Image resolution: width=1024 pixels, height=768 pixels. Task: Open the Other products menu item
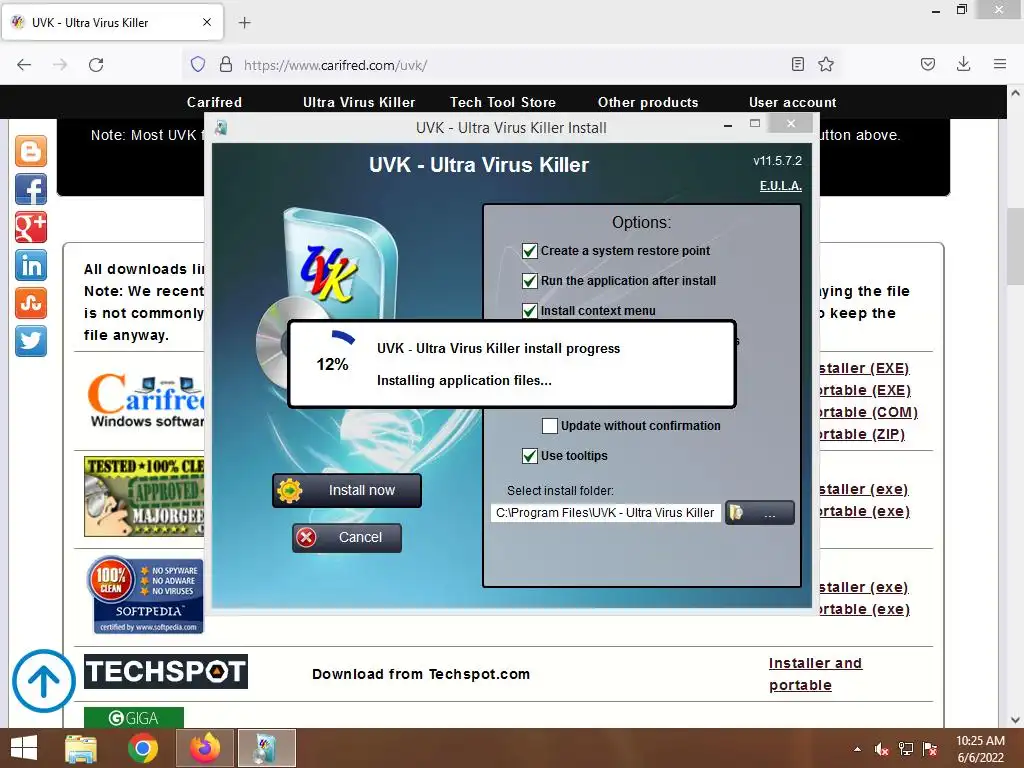pyautogui.click(x=648, y=103)
